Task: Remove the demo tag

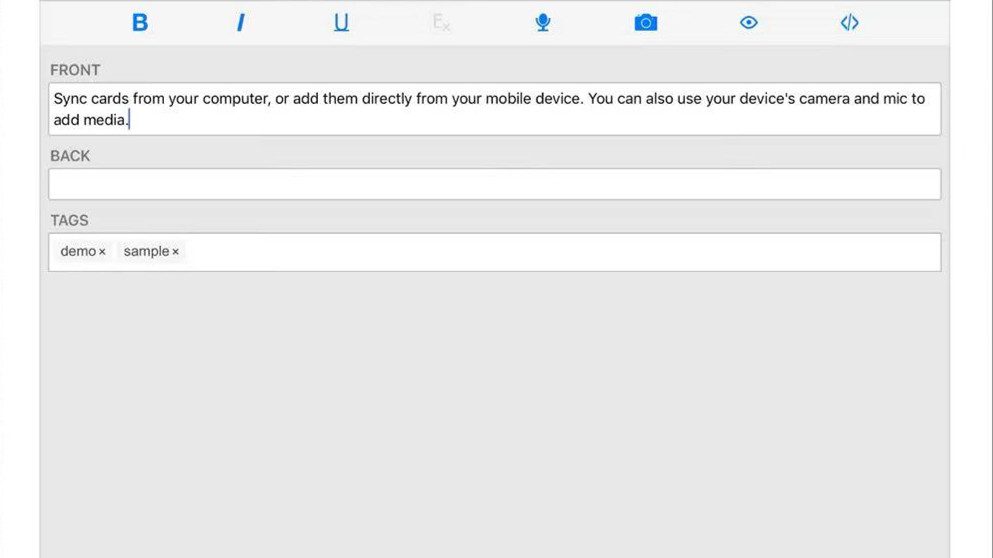Action: (102, 252)
